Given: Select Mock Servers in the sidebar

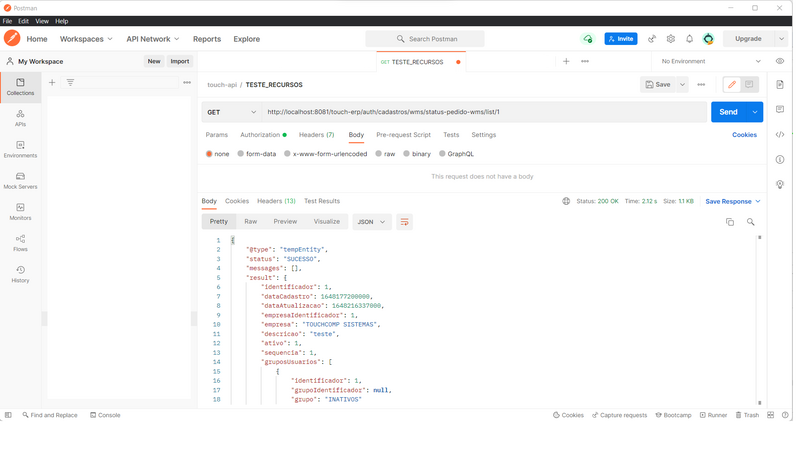Looking at the screenshot, I should (20, 180).
